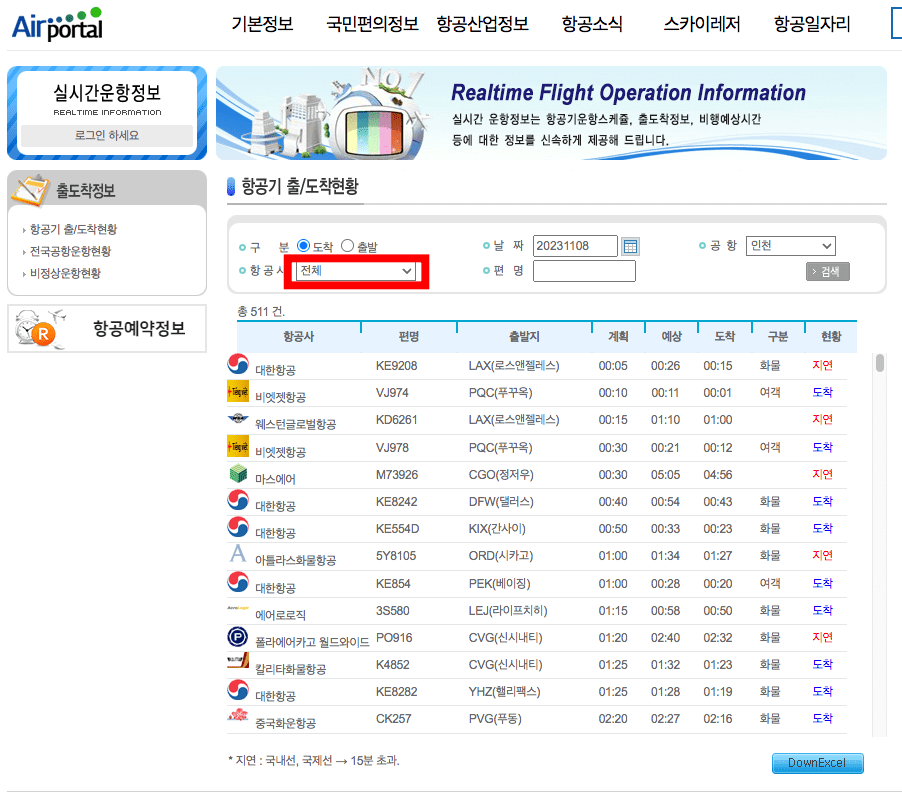Click the 항공사 column header

[x=299, y=336]
